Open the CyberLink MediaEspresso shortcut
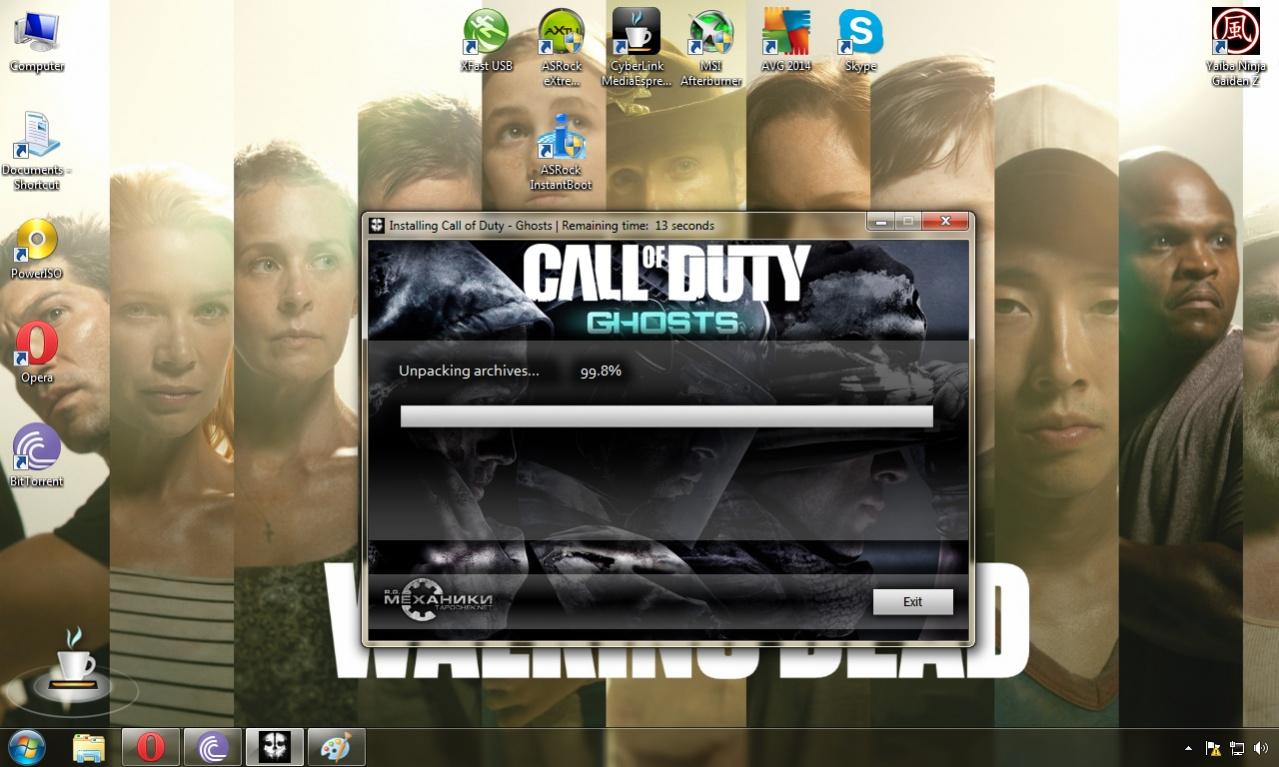Image resolution: width=1279 pixels, height=767 pixels. (x=636, y=47)
